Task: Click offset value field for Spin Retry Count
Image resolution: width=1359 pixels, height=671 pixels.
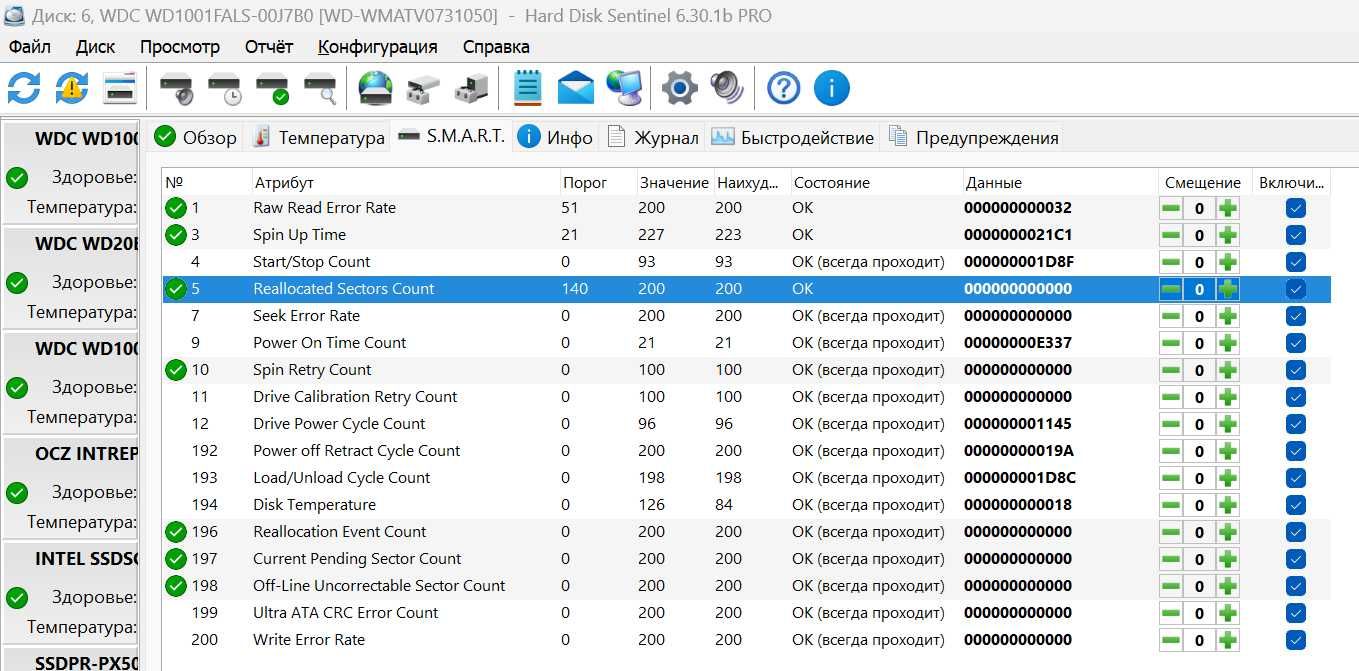Action: [x=1199, y=370]
